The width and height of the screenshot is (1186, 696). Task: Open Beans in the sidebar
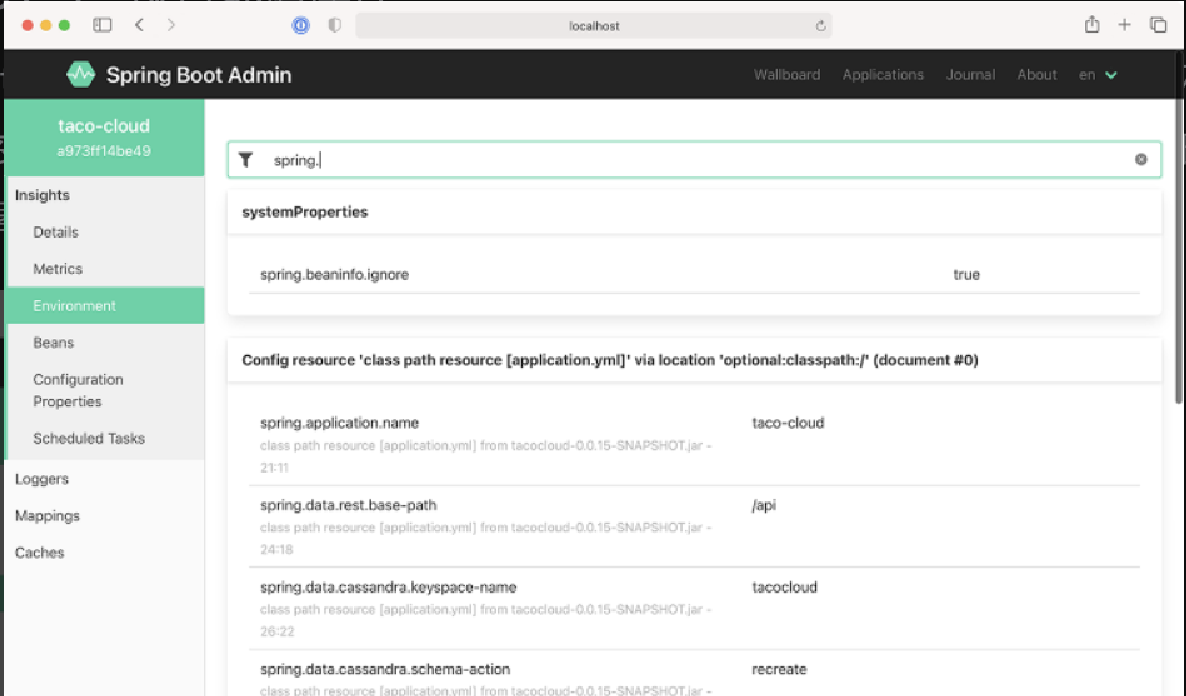54,343
